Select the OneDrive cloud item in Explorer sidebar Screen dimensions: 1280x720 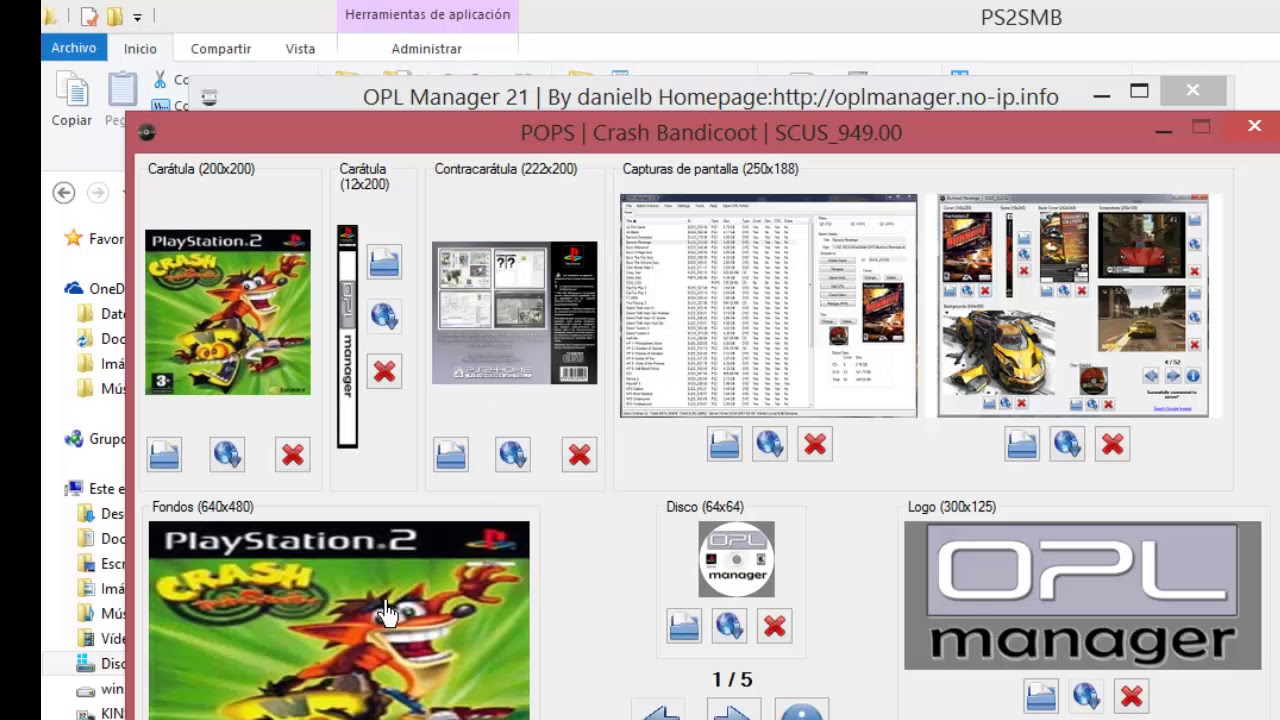click(95, 289)
